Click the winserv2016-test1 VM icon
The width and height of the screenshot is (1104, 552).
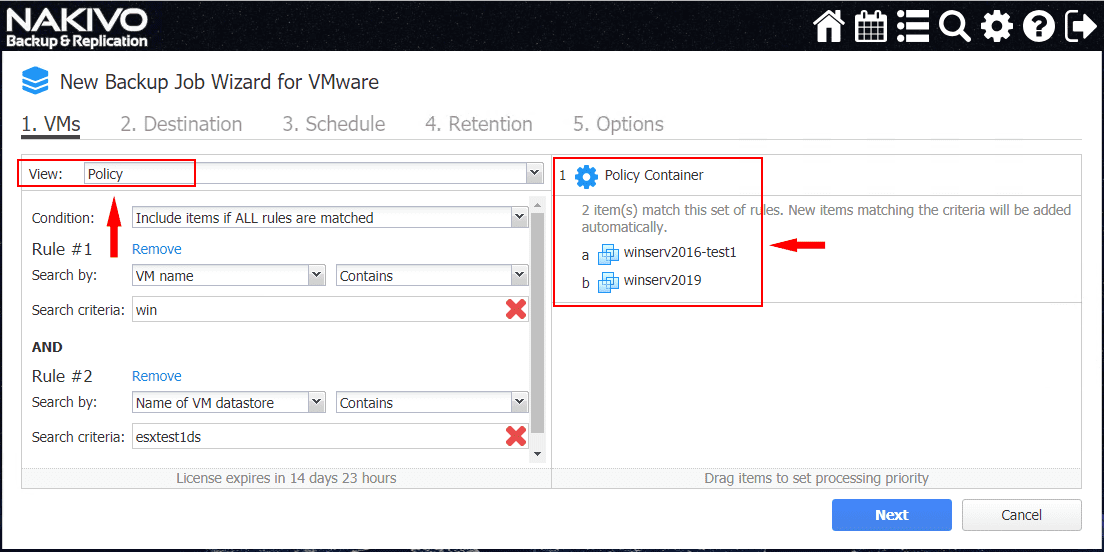point(608,253)
